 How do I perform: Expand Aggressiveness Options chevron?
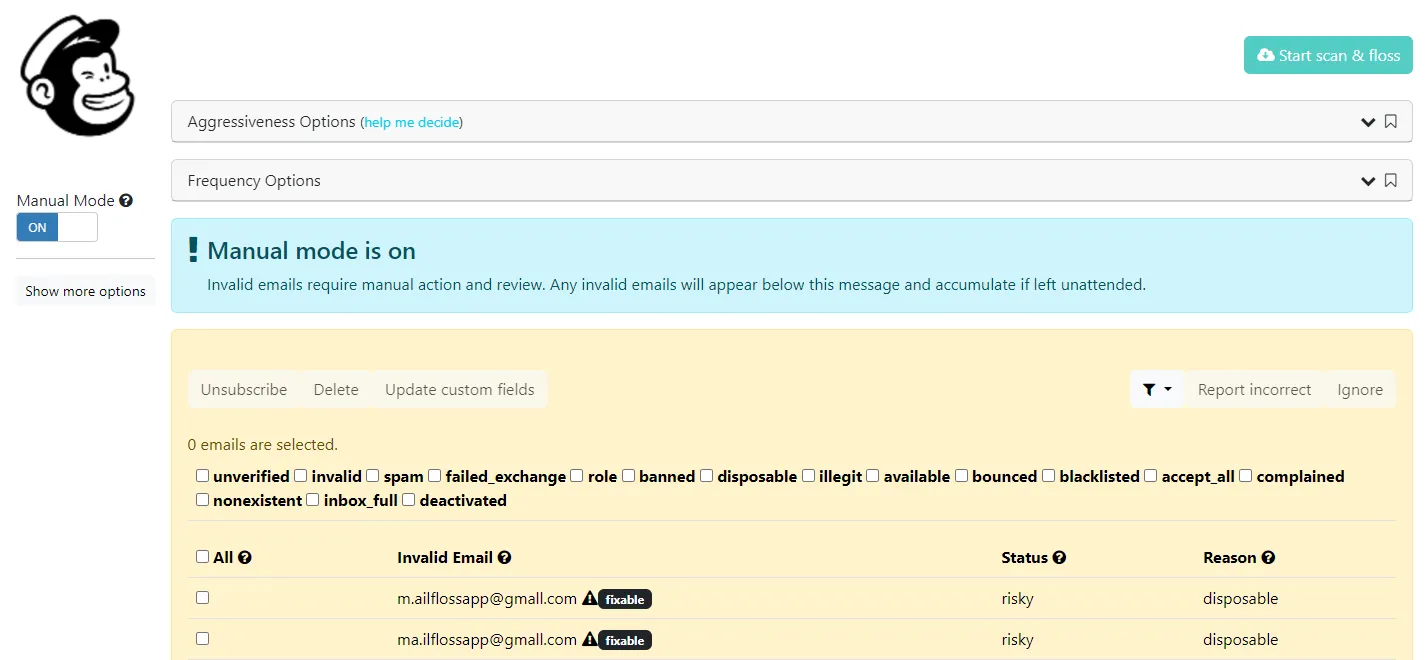coord(1368,122)
